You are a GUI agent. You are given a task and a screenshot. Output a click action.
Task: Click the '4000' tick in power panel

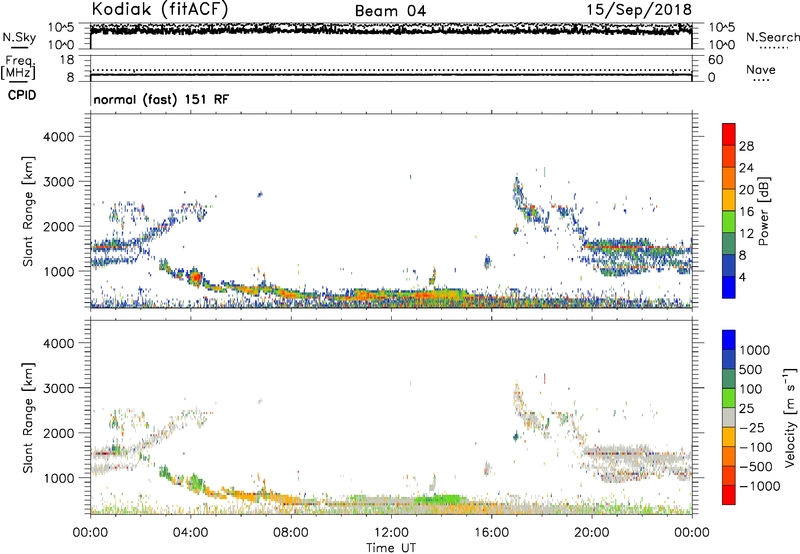pyautogui.click(x=59, y=137)
